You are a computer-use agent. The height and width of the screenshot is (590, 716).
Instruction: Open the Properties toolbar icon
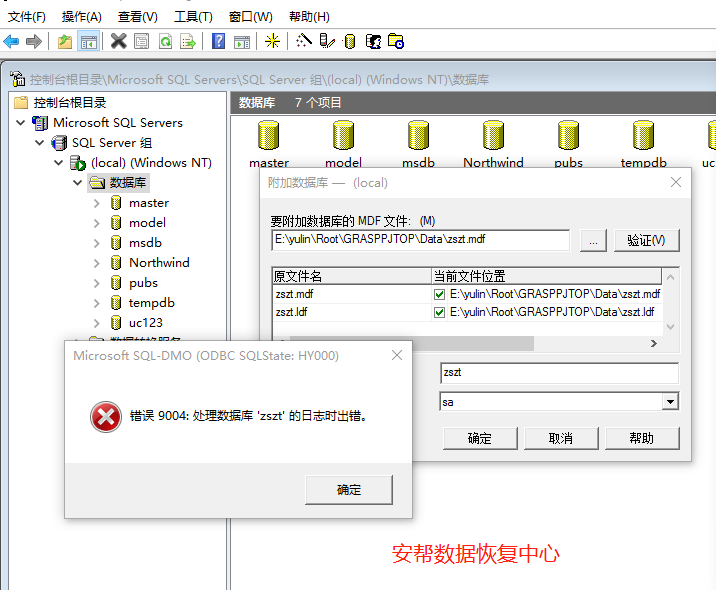142,42
